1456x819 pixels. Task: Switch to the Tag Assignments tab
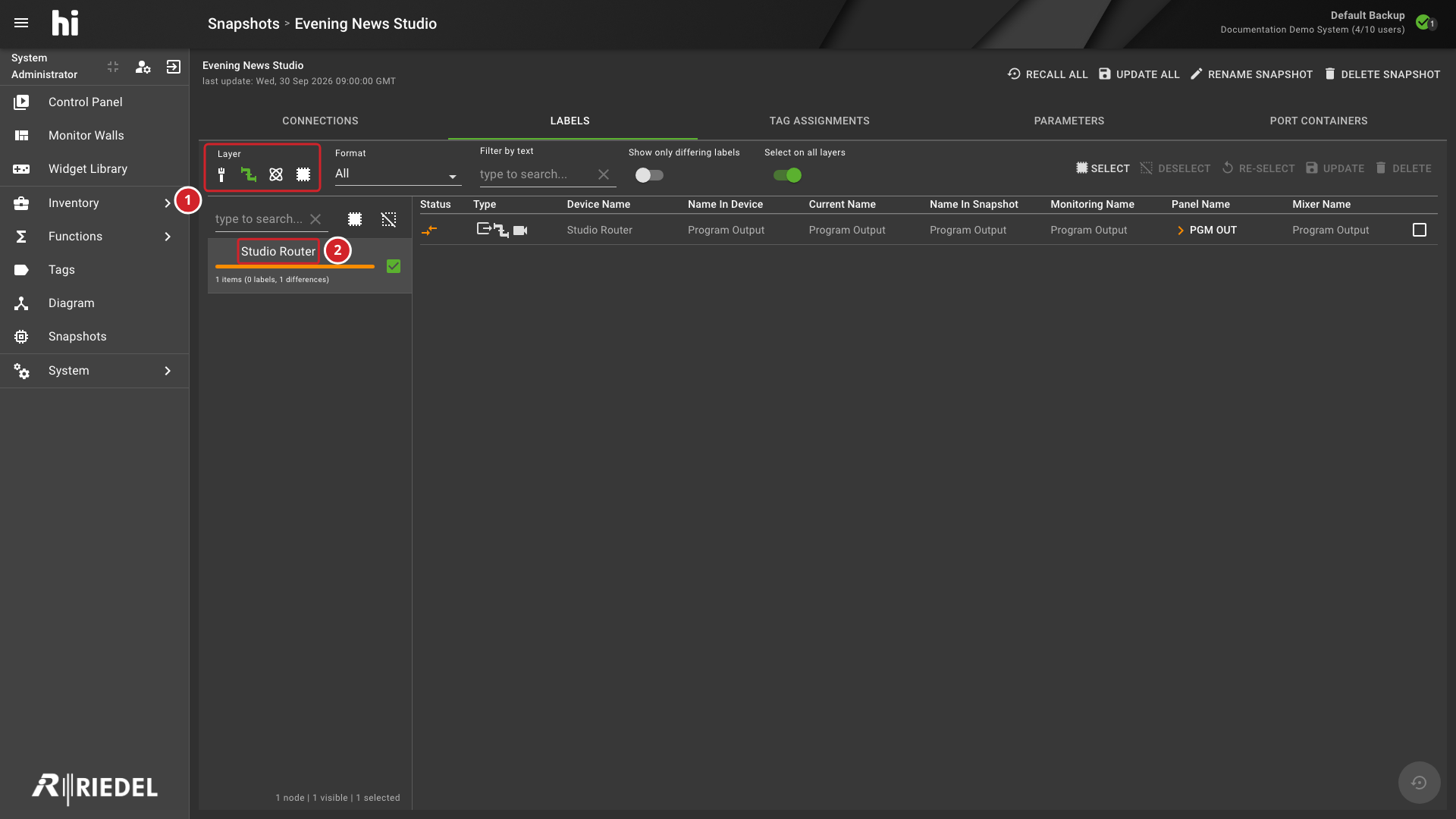819,121
